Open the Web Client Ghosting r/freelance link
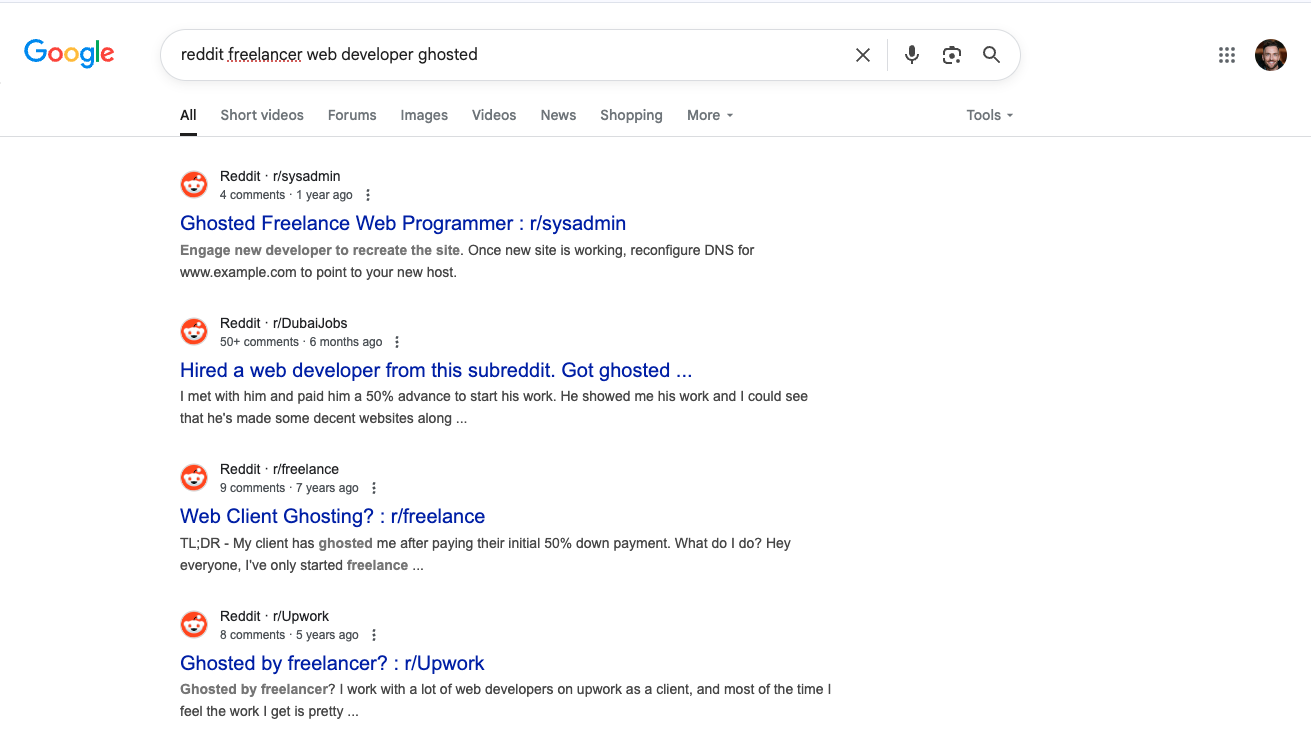The width and height of the screenshot is (1311, 755). [x=332, y=516]
